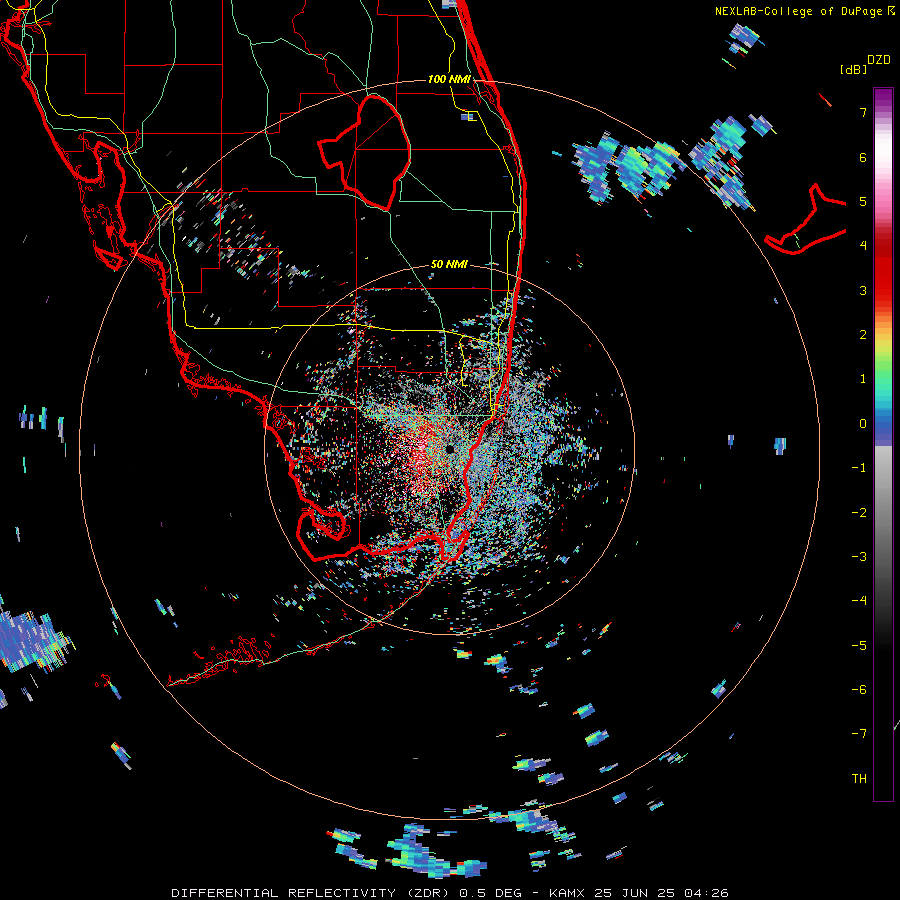The image size is (900, 900).
Task: Click the DZD legend title
Action: pyautogui.click(x=879, y=60)
